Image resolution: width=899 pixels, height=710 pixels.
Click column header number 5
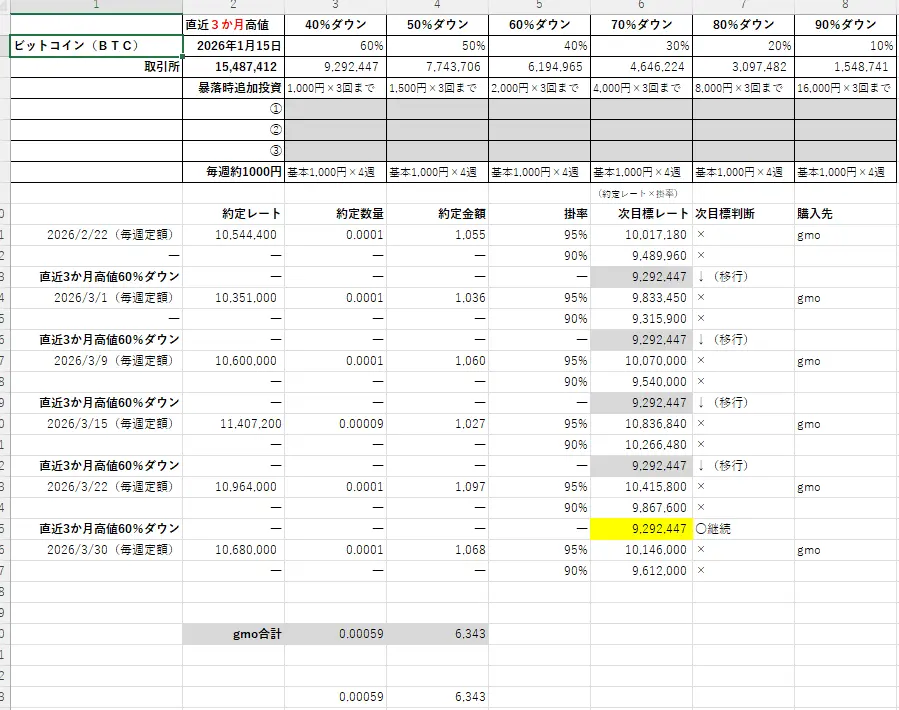pyautogui.click(x=540, y=8)
